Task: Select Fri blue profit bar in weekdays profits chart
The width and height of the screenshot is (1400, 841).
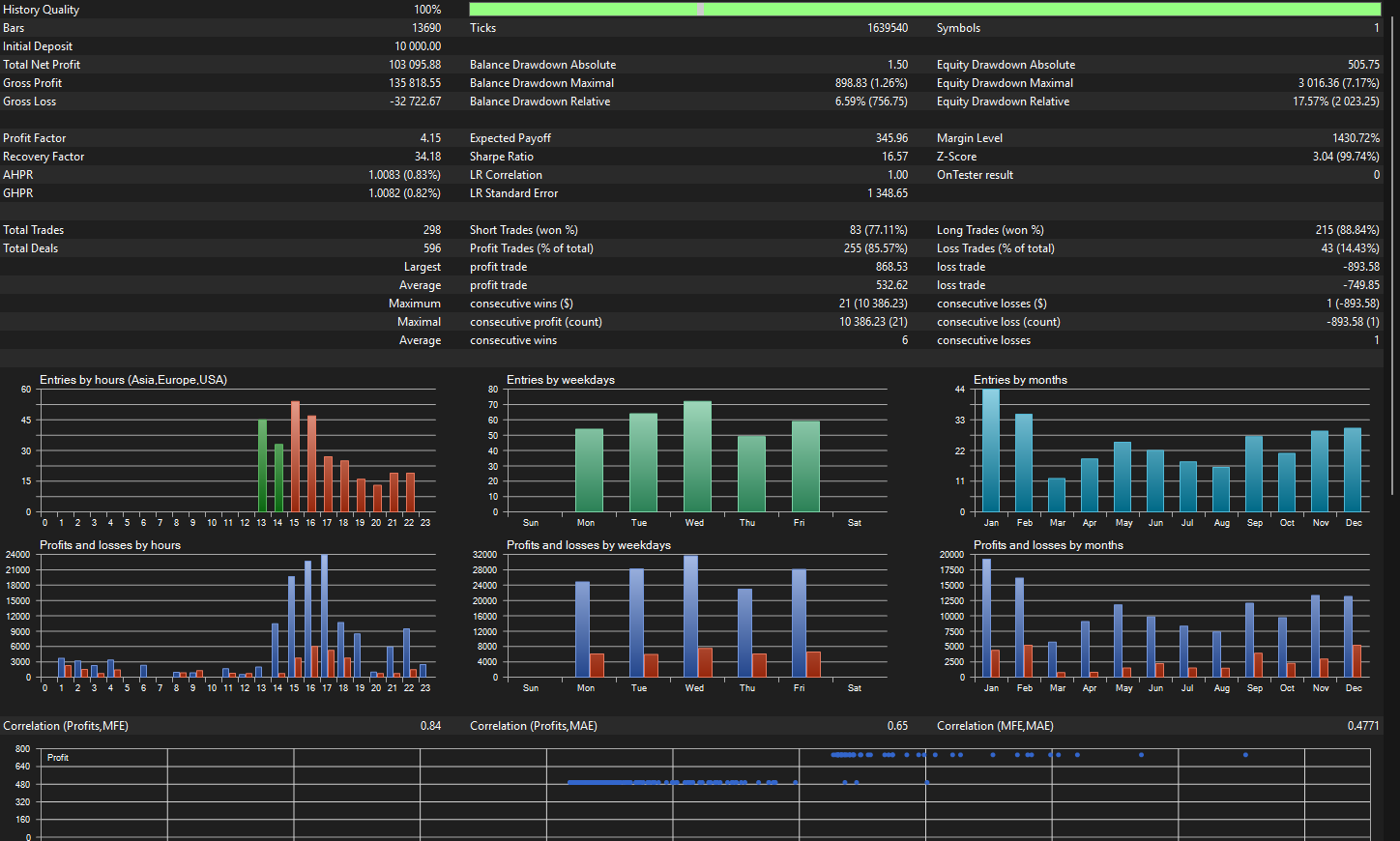Action: (799, 623)
